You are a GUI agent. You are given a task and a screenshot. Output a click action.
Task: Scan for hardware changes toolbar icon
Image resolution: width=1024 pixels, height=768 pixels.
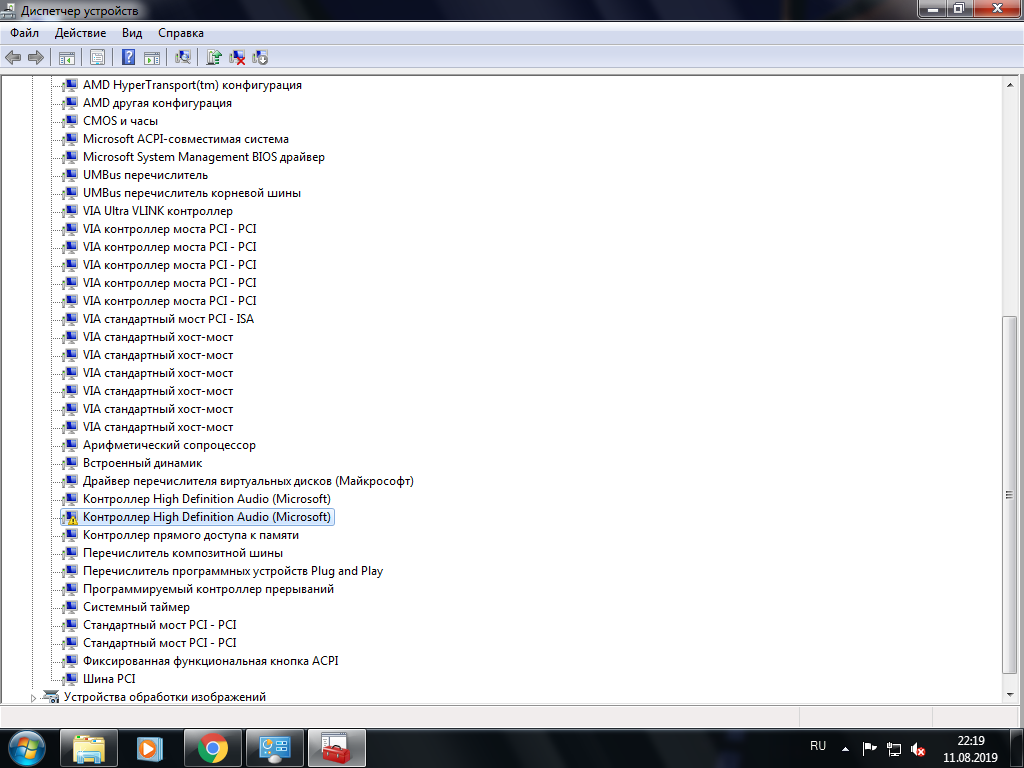pos(183,57)
